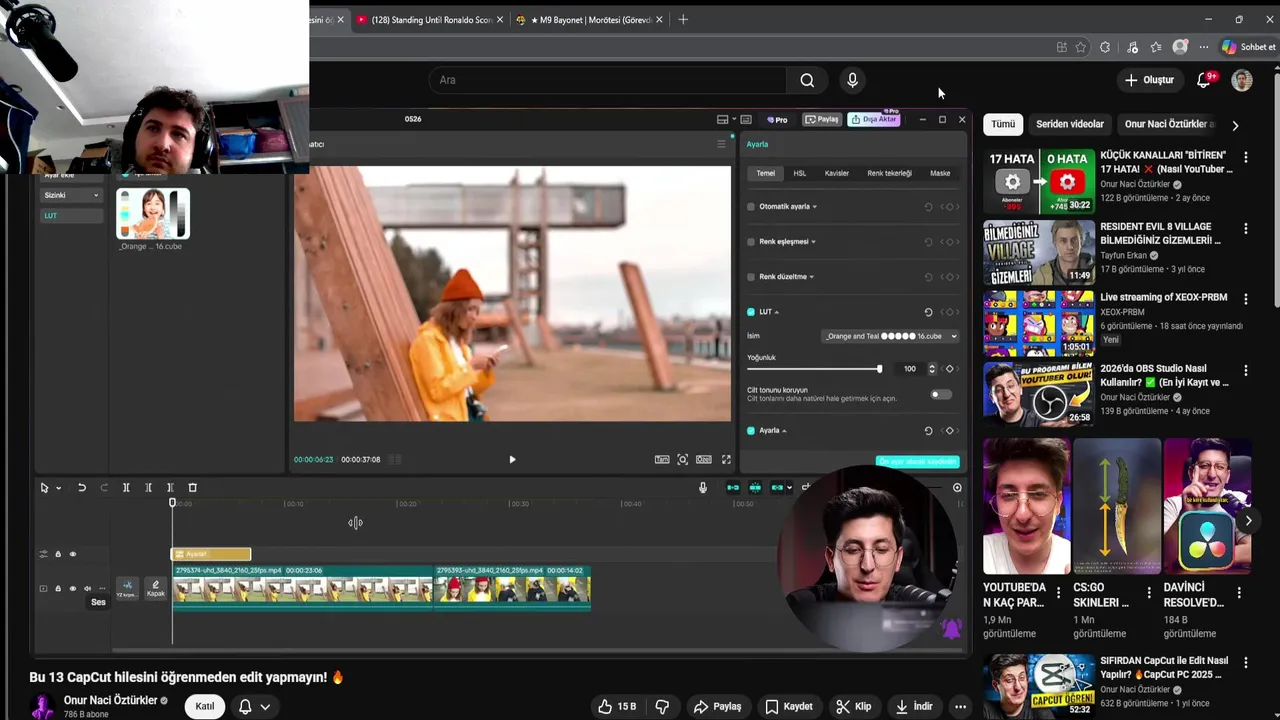The width and height of the screenshot is (1280, 720).
Task: Adjust the Yoğunluk intensity slider handle
Action: point(880,369)
